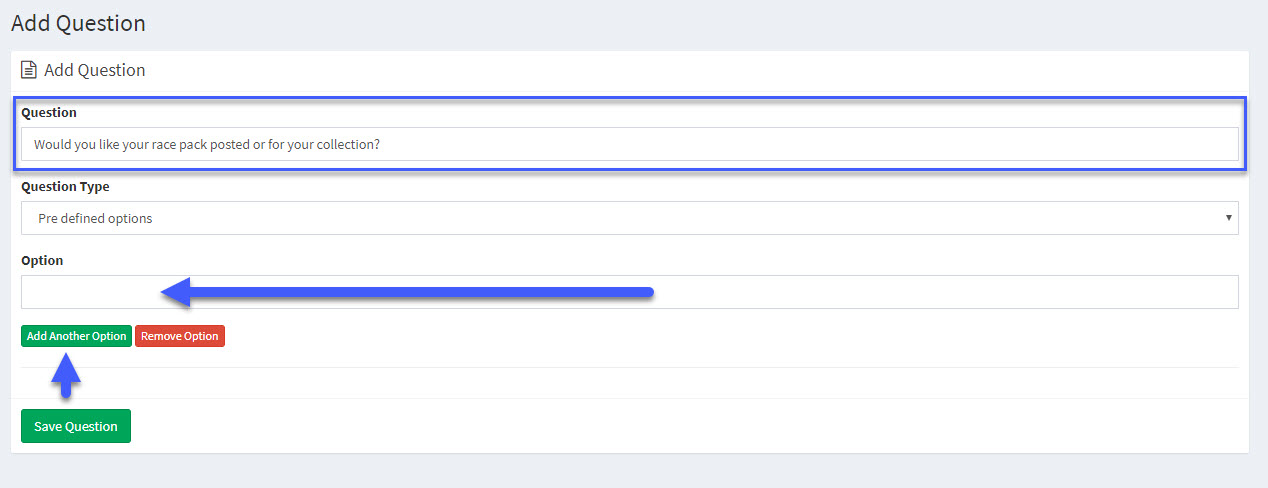
Task: Click the Add Another Option button
Action: 76,336
